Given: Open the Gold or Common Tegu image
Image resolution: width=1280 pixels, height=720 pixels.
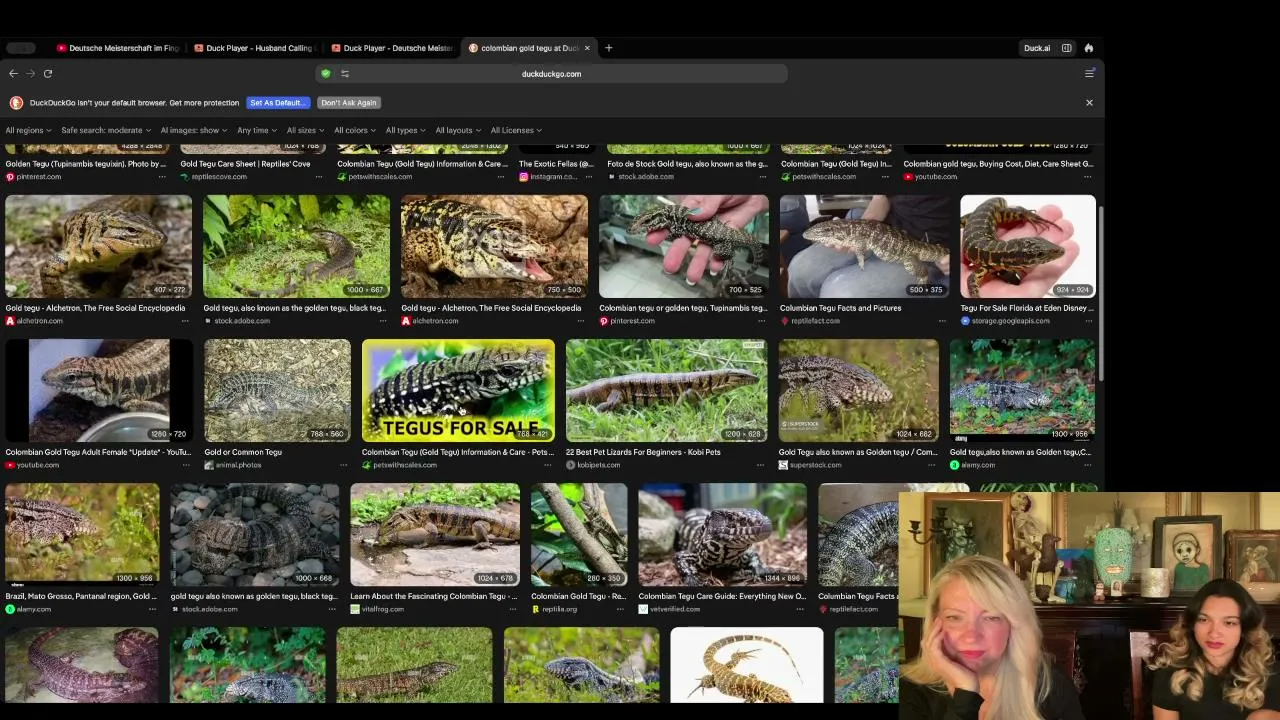Looking at the screenshot, I should [277, 390].
